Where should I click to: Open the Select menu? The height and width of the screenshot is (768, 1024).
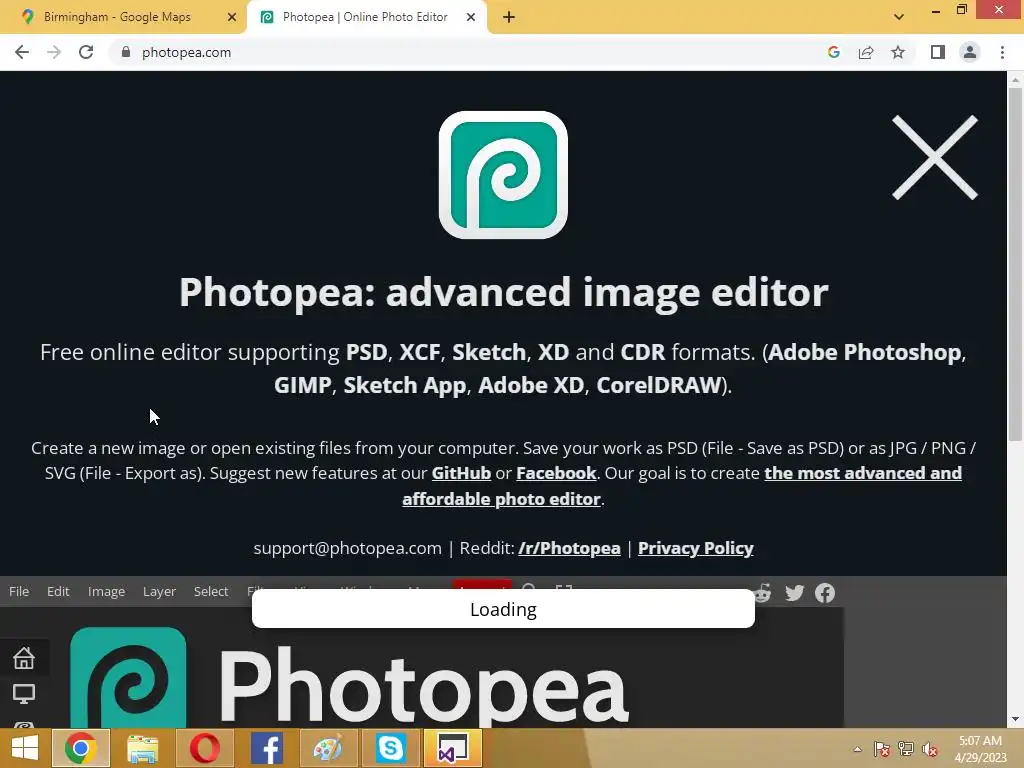pos(211,591)
